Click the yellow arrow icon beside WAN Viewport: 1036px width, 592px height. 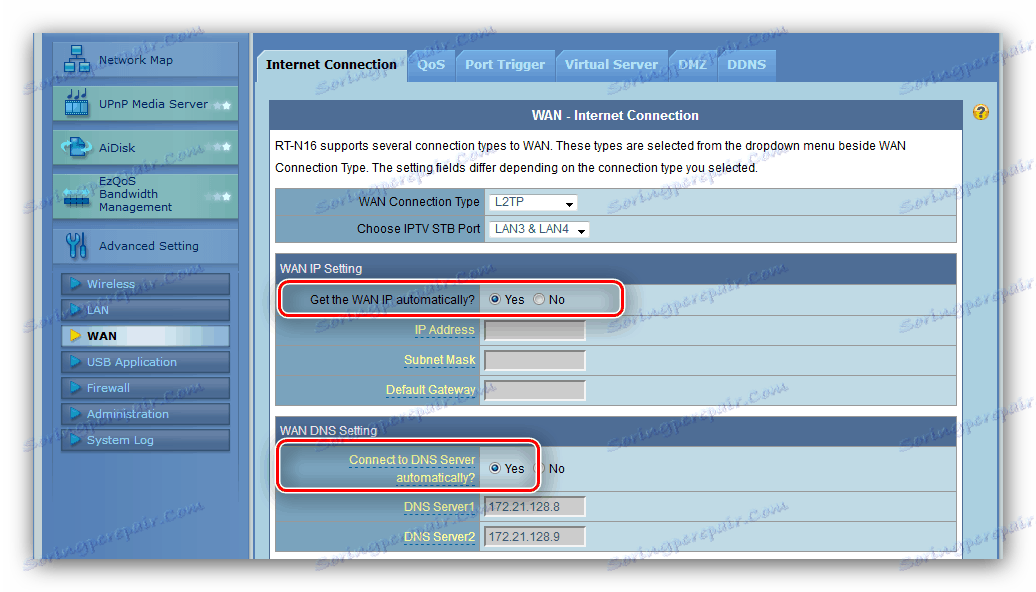(x=75, y=336)
